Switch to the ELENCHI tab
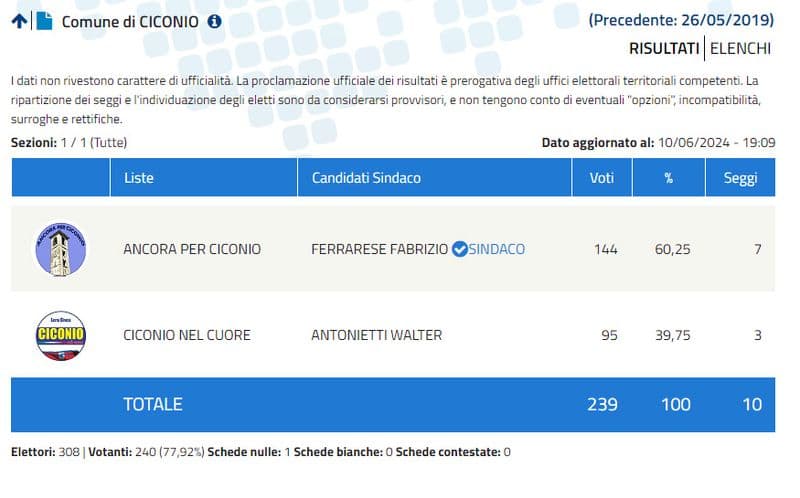The height and width of the screenshot is (498, 800). click(x=740, y=48)
